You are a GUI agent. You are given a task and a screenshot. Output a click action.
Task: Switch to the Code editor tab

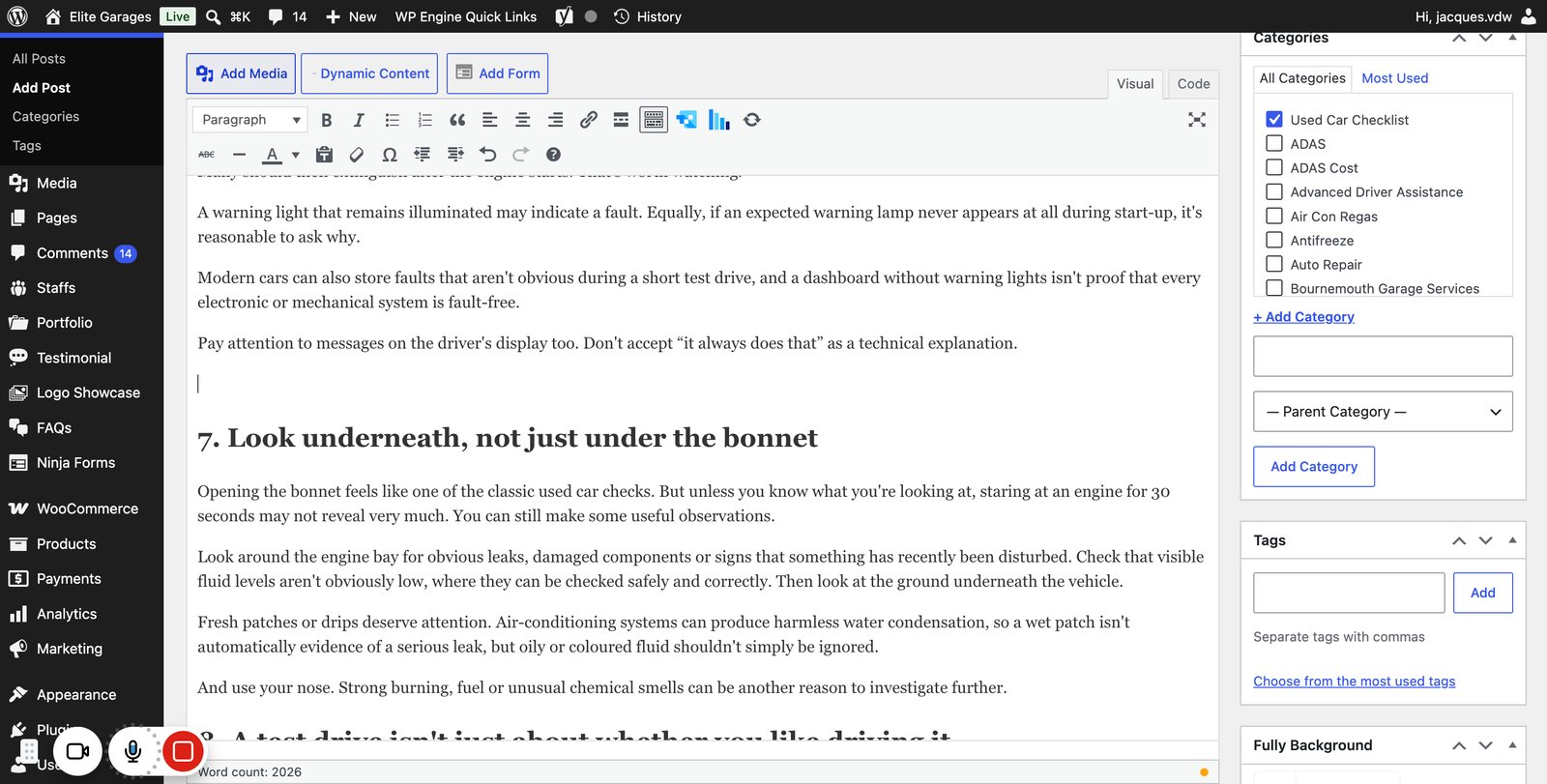pos(1193,84)
